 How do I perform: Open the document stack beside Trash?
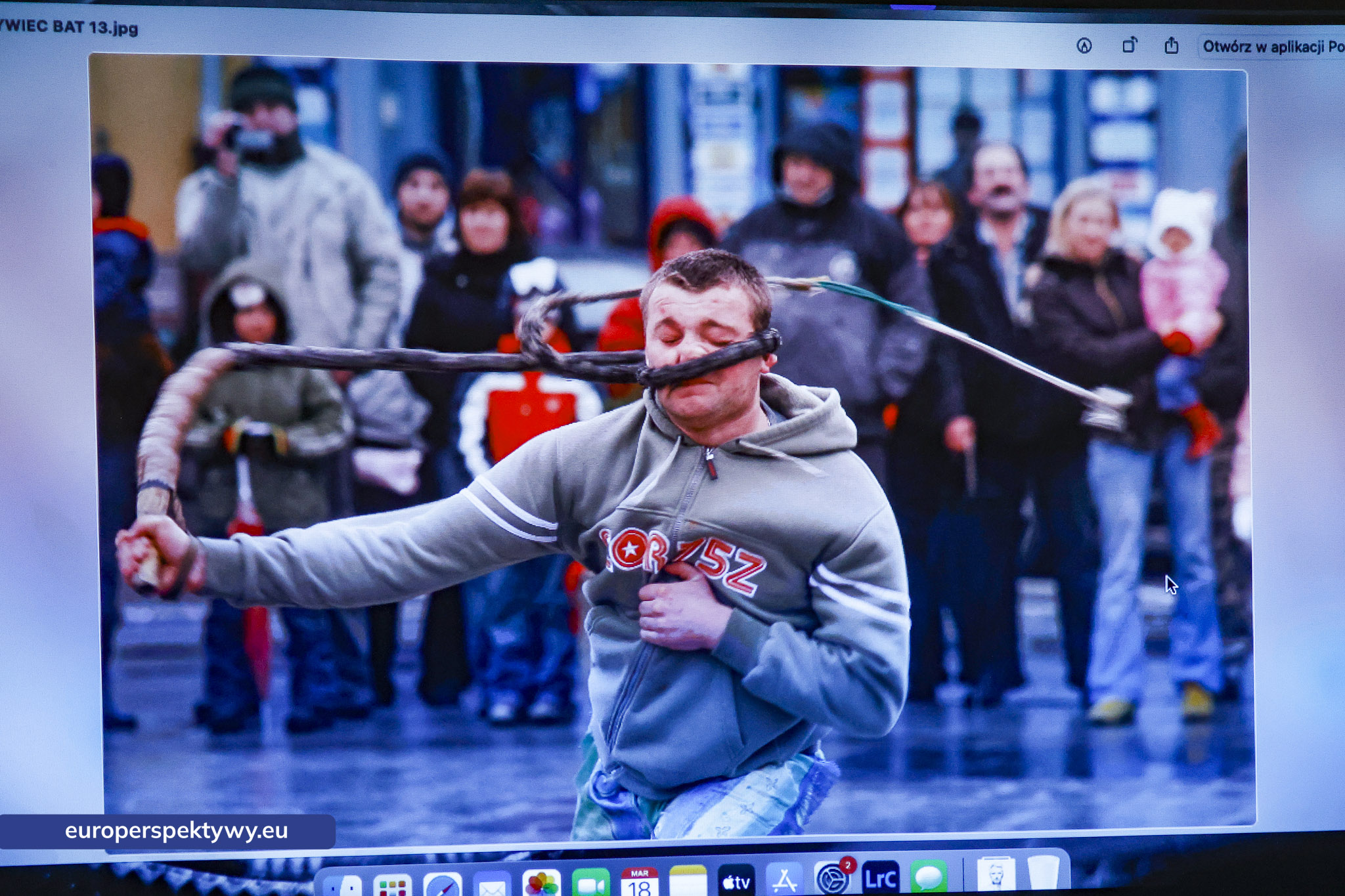click(x=996, y=875)
